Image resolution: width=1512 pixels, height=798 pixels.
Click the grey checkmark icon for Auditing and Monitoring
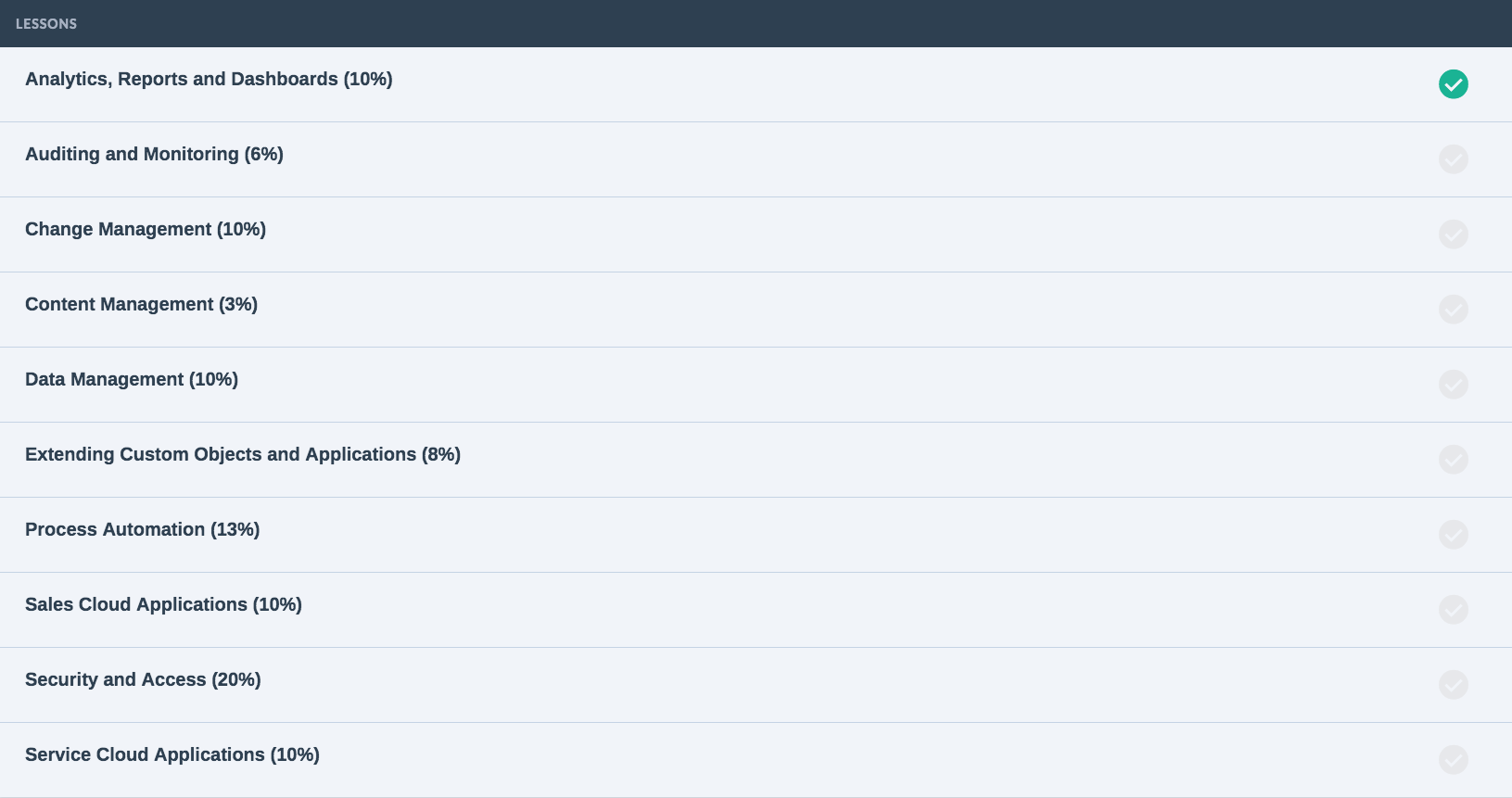click(x=1453, y=159)
